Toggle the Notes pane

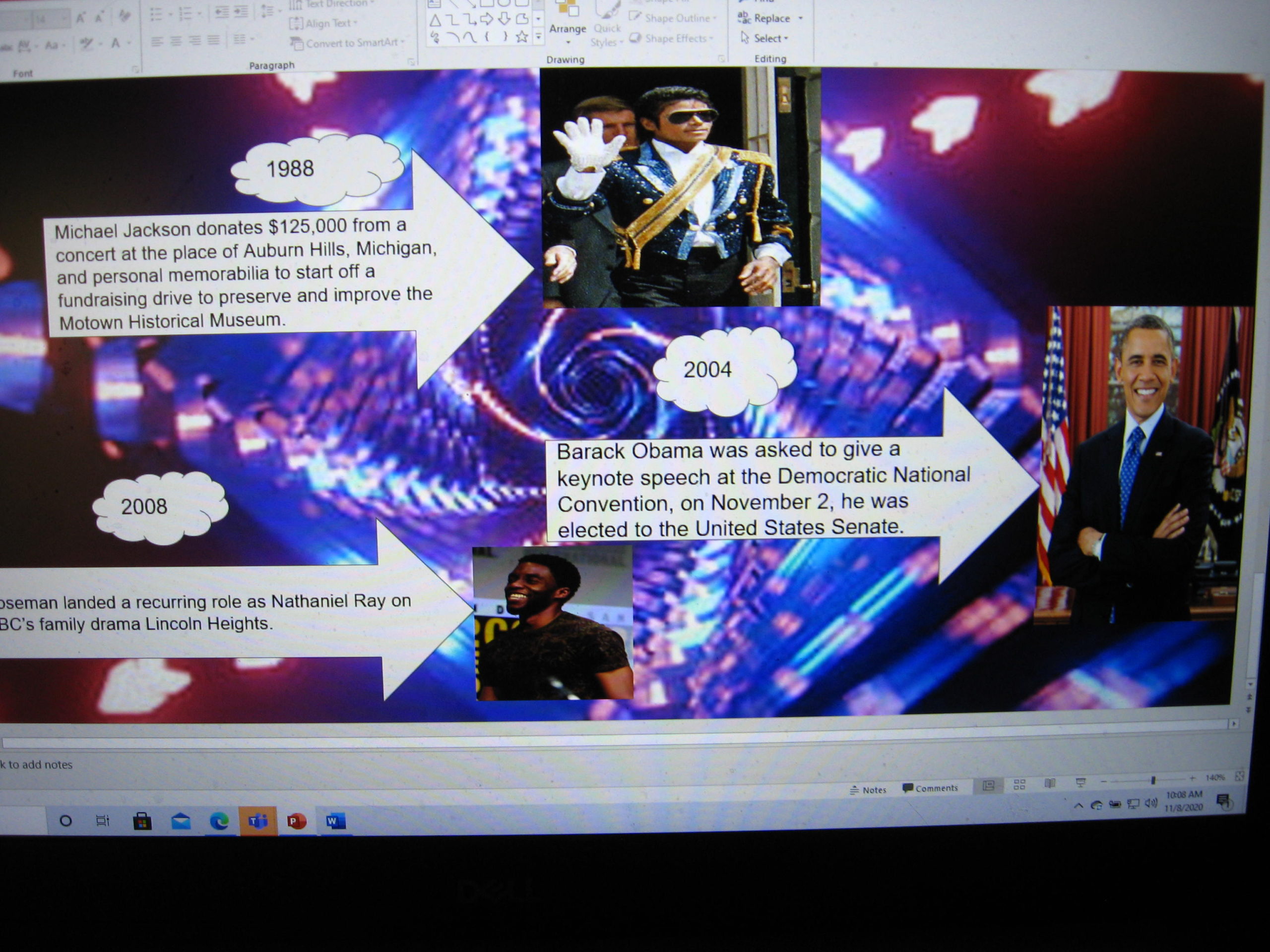868,789
